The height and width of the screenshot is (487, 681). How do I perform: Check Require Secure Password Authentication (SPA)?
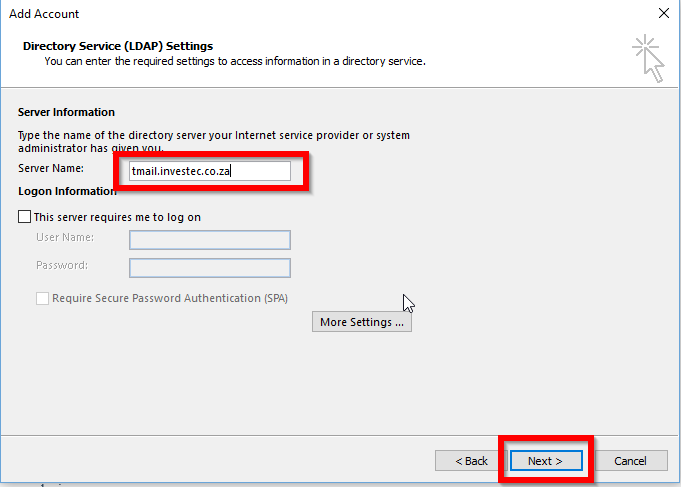coord(43,298)
